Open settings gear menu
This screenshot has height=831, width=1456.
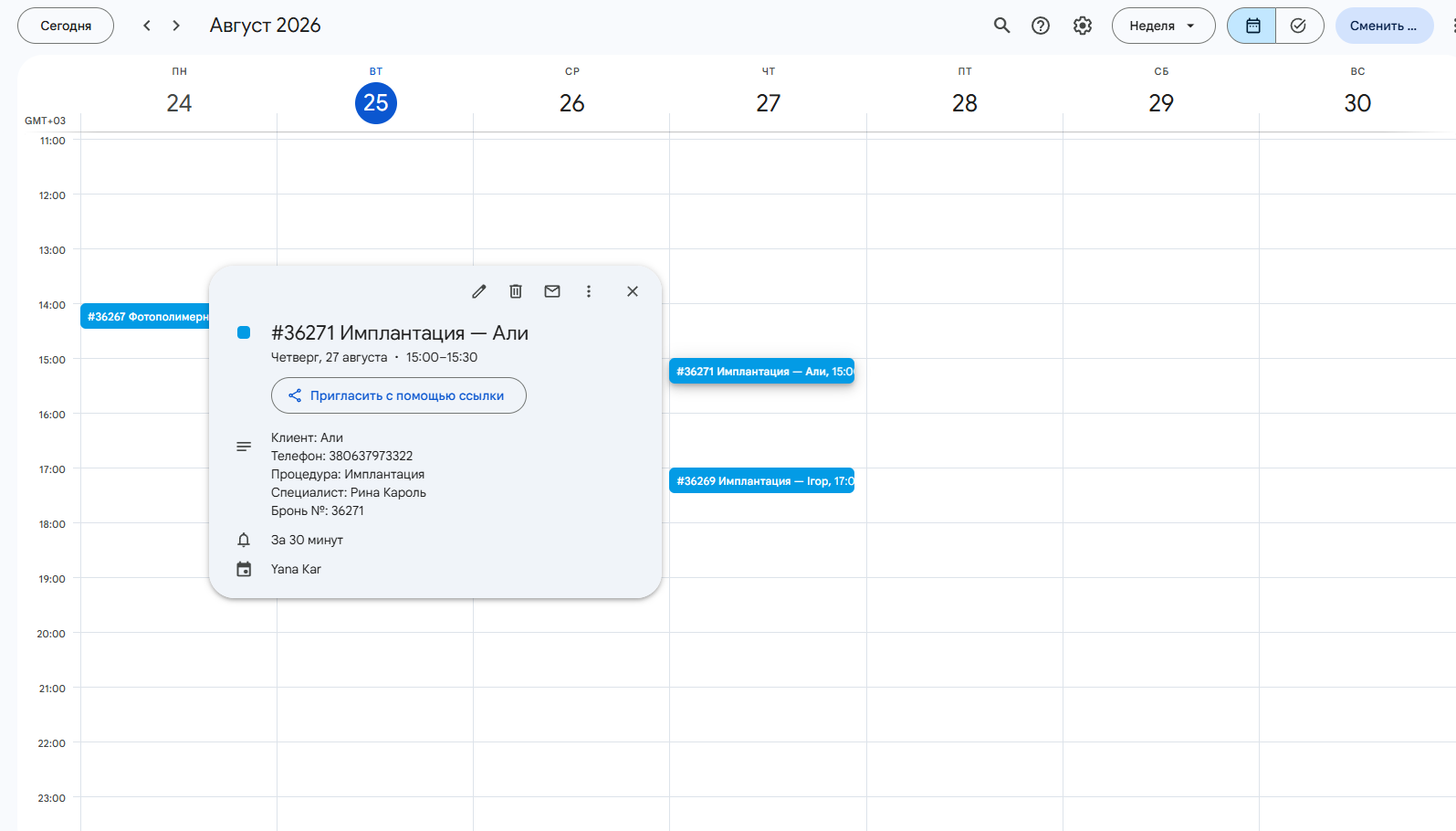coord(1083,26)
